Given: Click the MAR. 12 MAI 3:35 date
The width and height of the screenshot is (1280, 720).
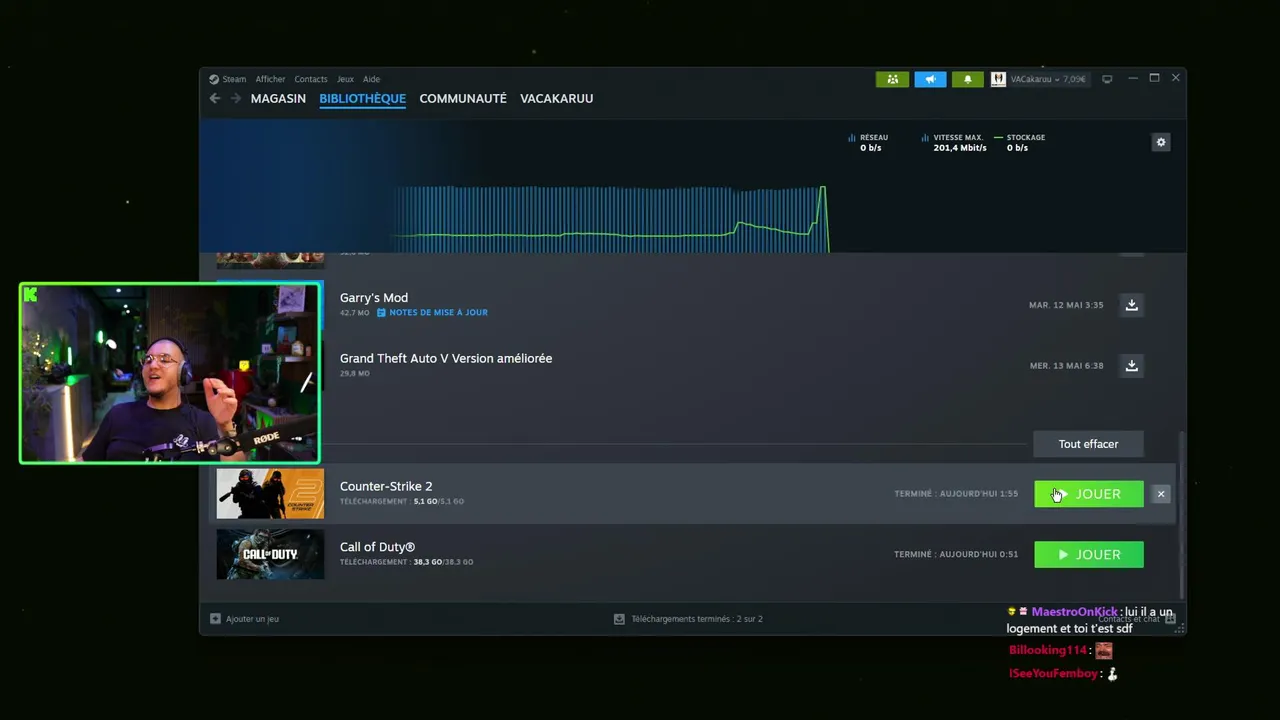Looking at the screenshot, I should pos(1066,305).
